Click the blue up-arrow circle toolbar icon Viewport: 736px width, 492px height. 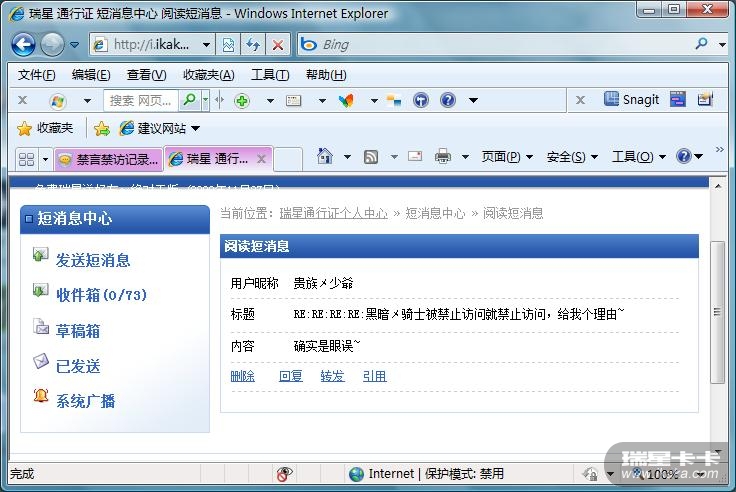point(421,100)
